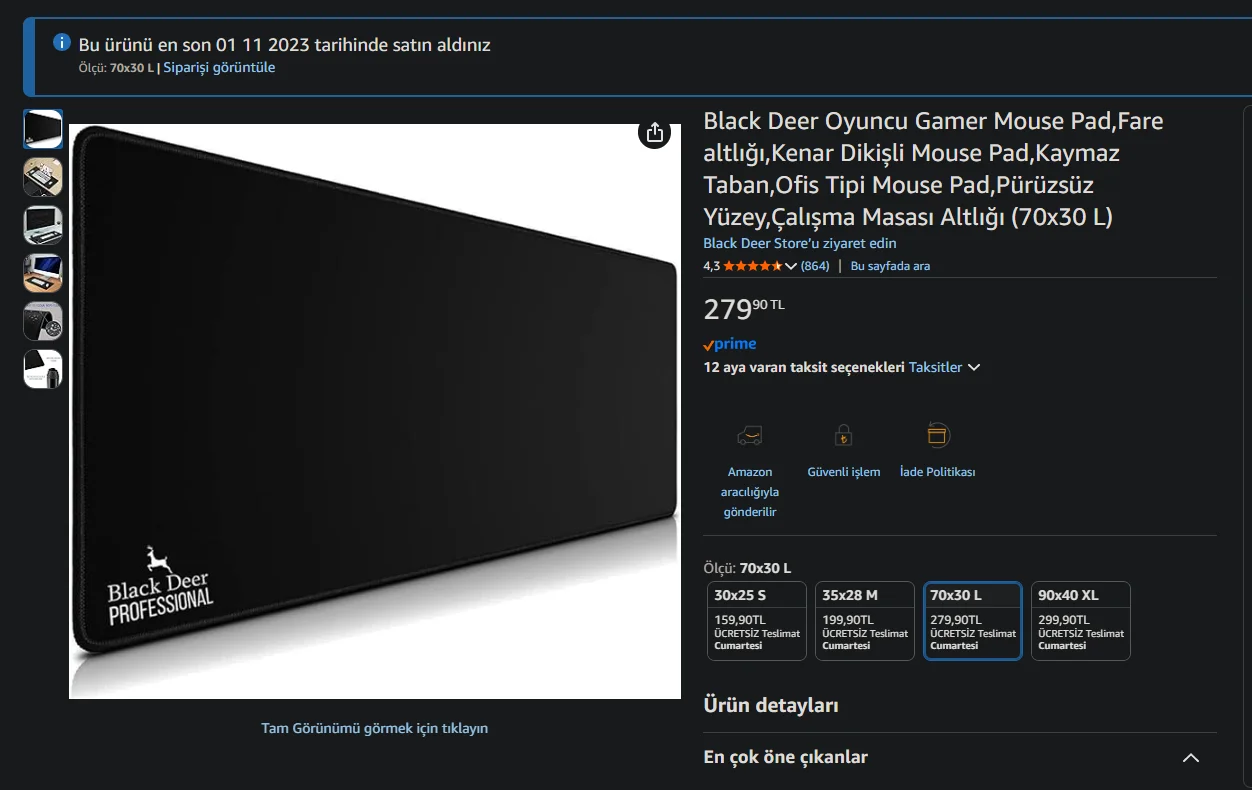Click the Amazon delivery truck icon
This screenshot has height=790, width=1252.
[749, 436]
